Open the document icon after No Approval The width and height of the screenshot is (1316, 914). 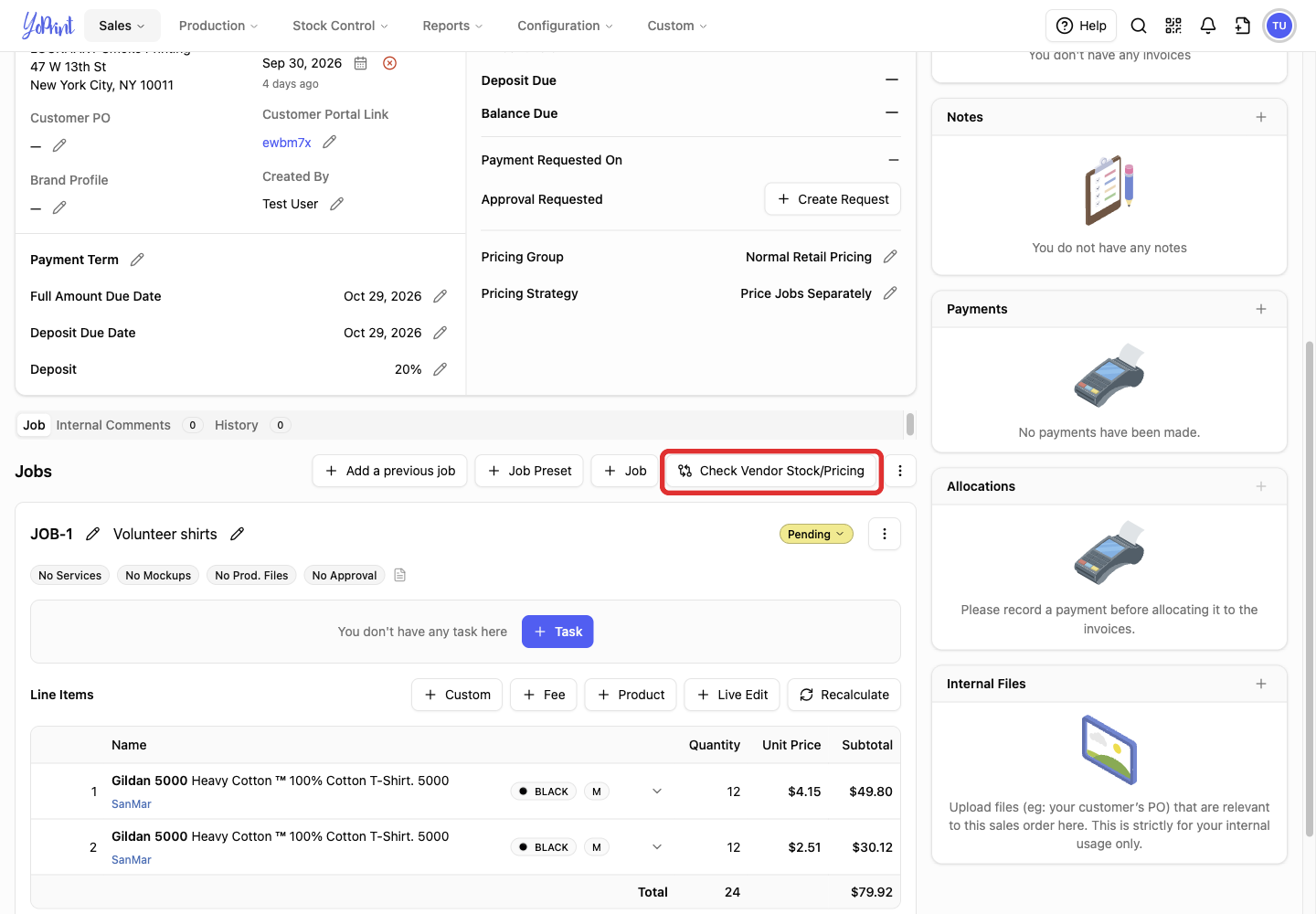[x=399, y=575]
